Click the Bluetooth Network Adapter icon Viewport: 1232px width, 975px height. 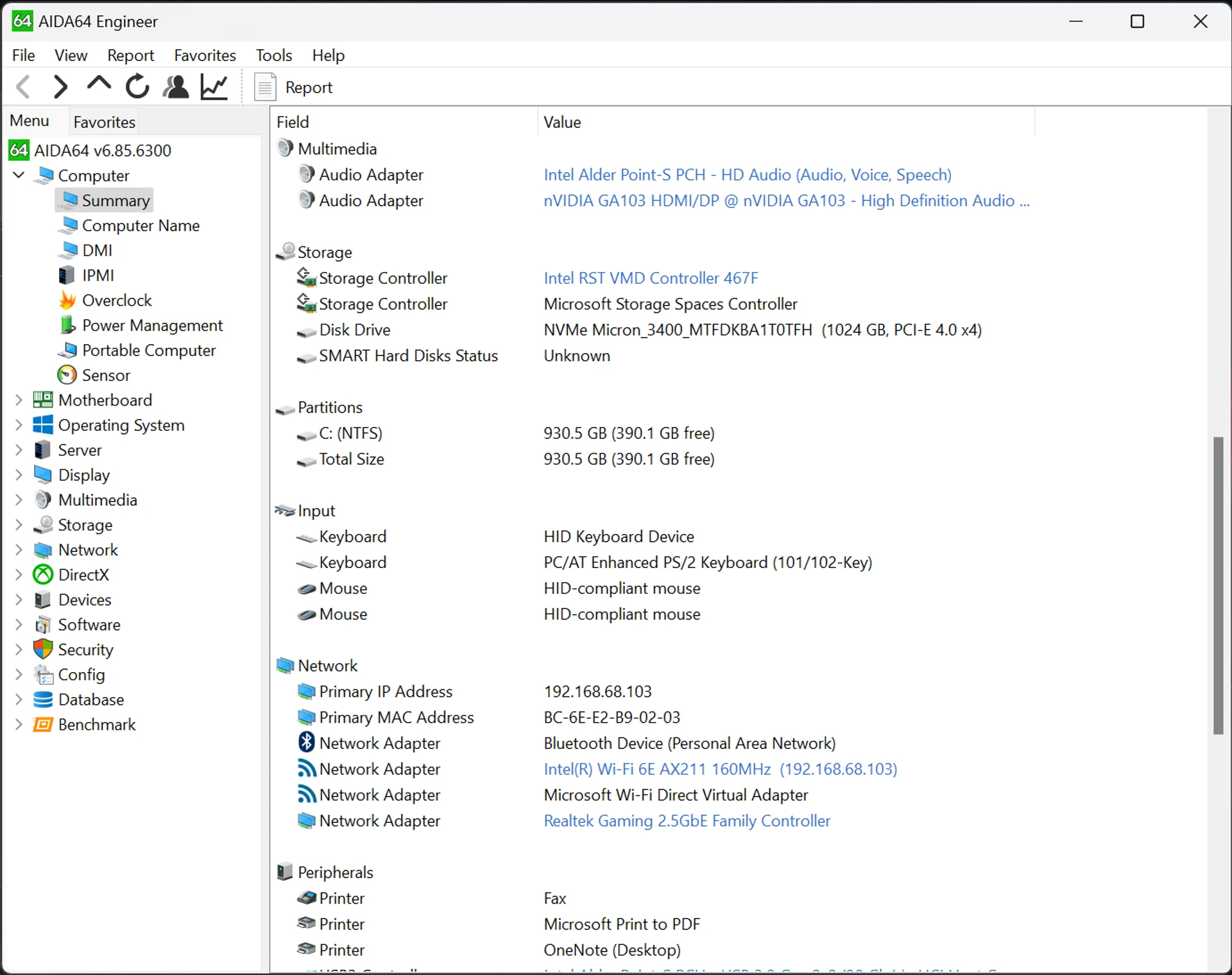click(x=307, y=743)
